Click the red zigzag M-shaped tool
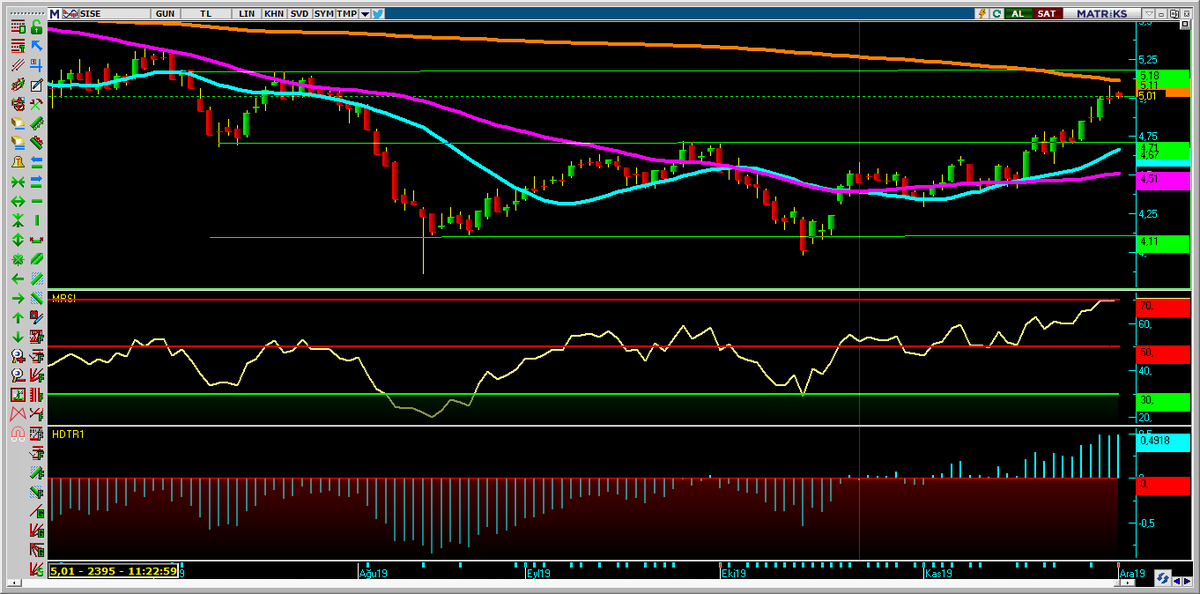The image size is (1200, 594). (18, 413)
